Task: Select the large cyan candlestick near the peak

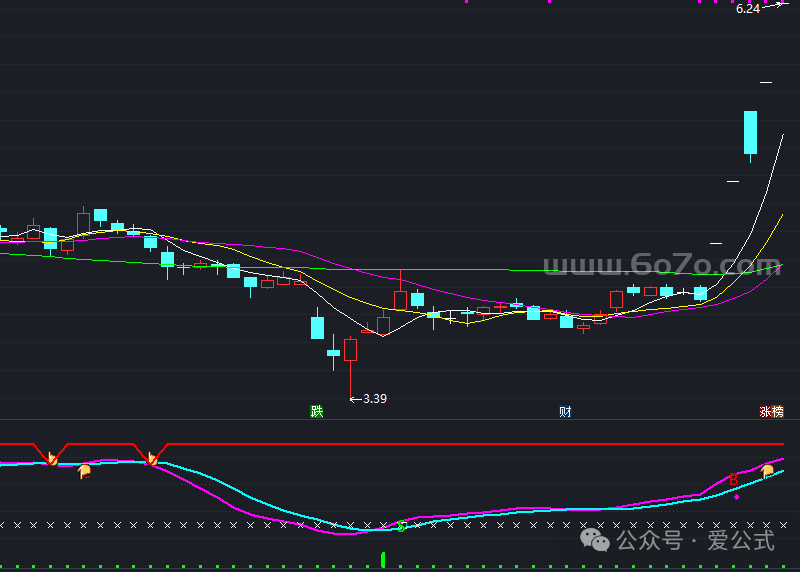Action: click(x=750, y=132)
